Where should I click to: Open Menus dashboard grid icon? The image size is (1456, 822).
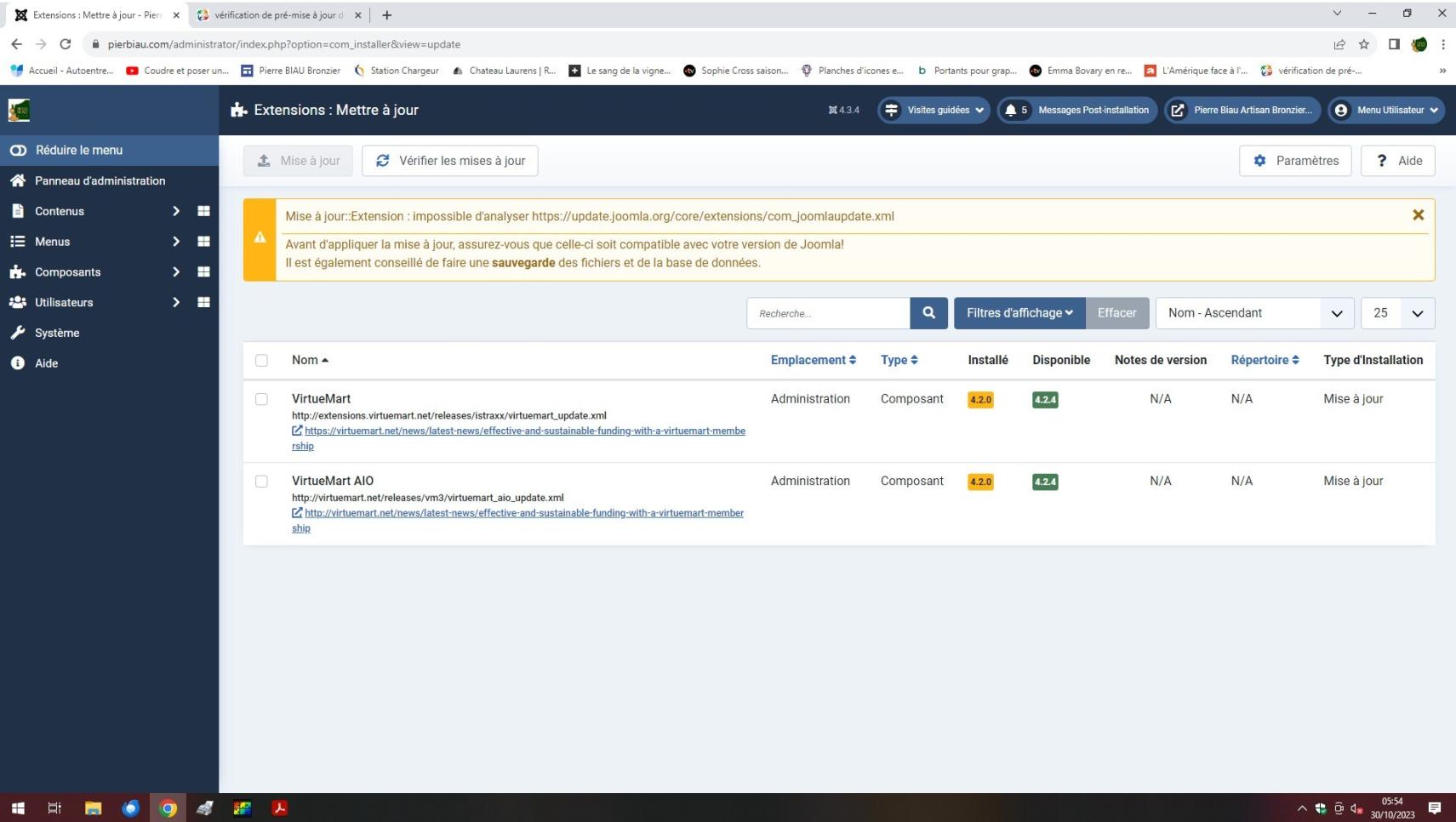pos(203,242)
